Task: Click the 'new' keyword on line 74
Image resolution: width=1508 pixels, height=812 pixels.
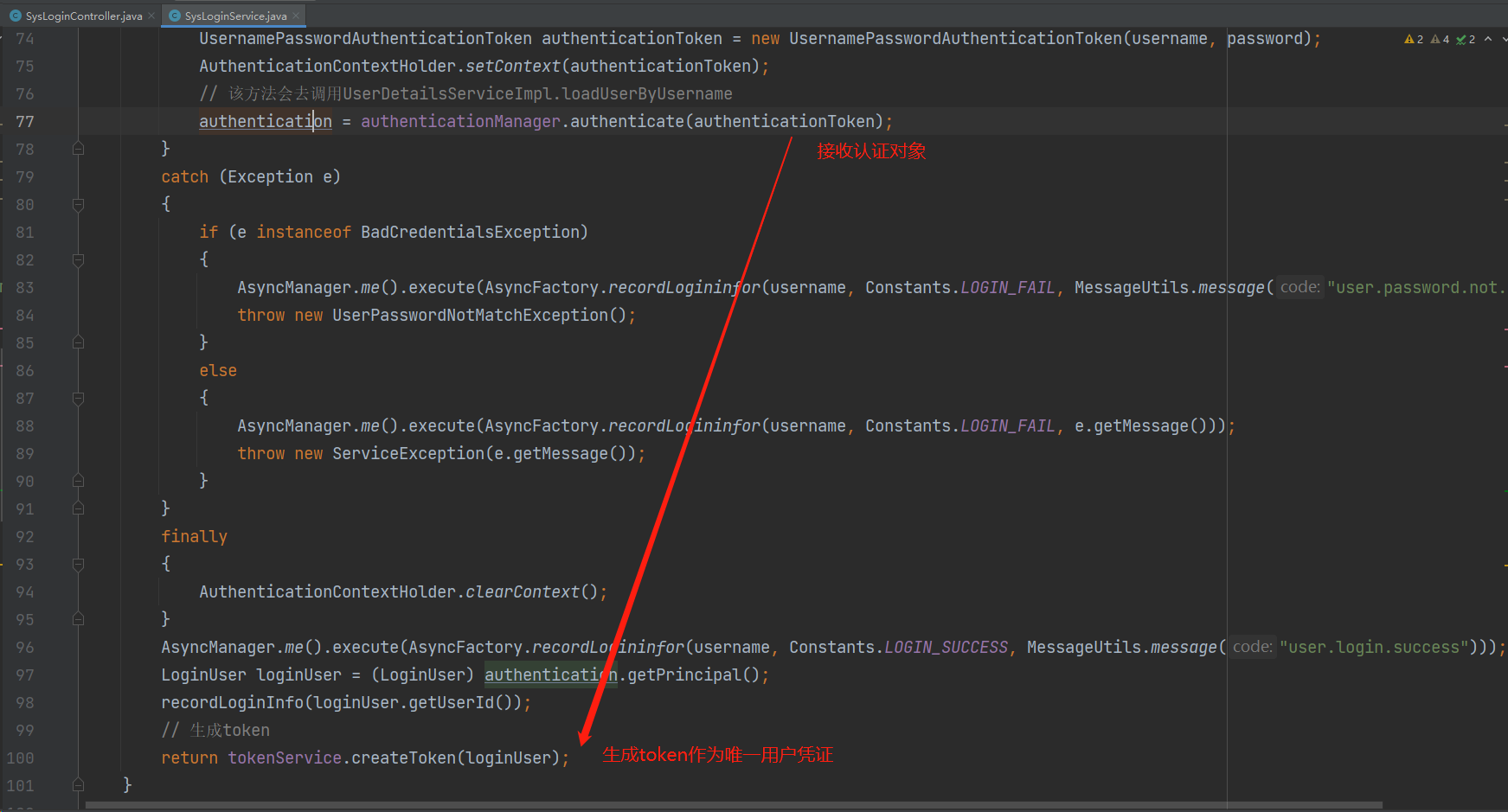Action: (765, 39)
